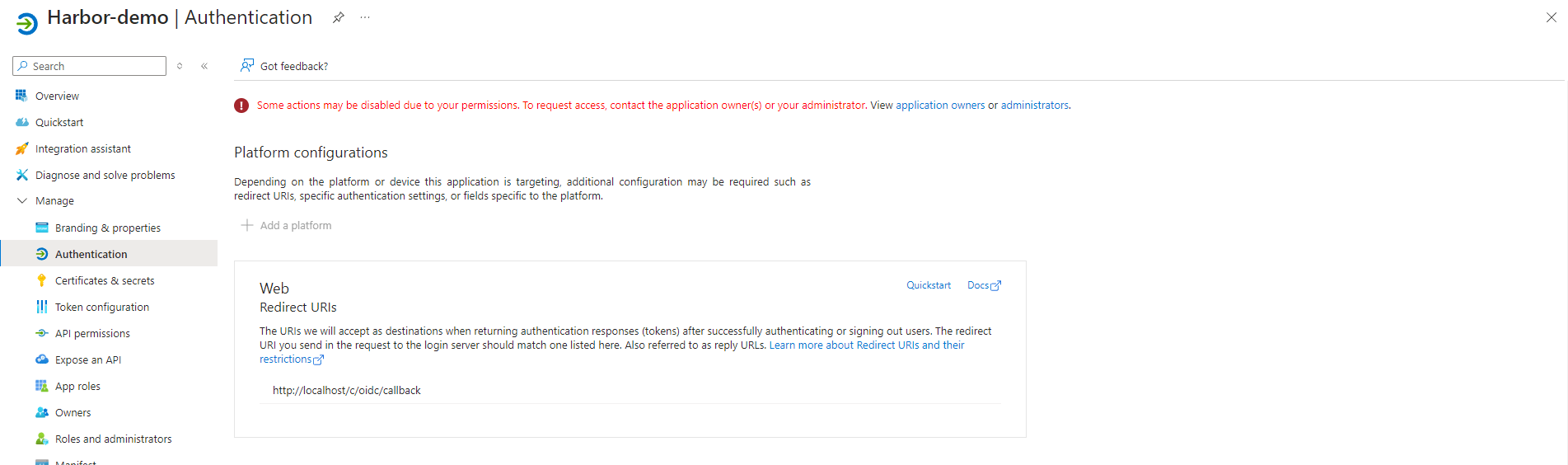Click the Authentication arrow icon in sidebar
Viewport: 1568px width, 465px height.
[42, 254]
